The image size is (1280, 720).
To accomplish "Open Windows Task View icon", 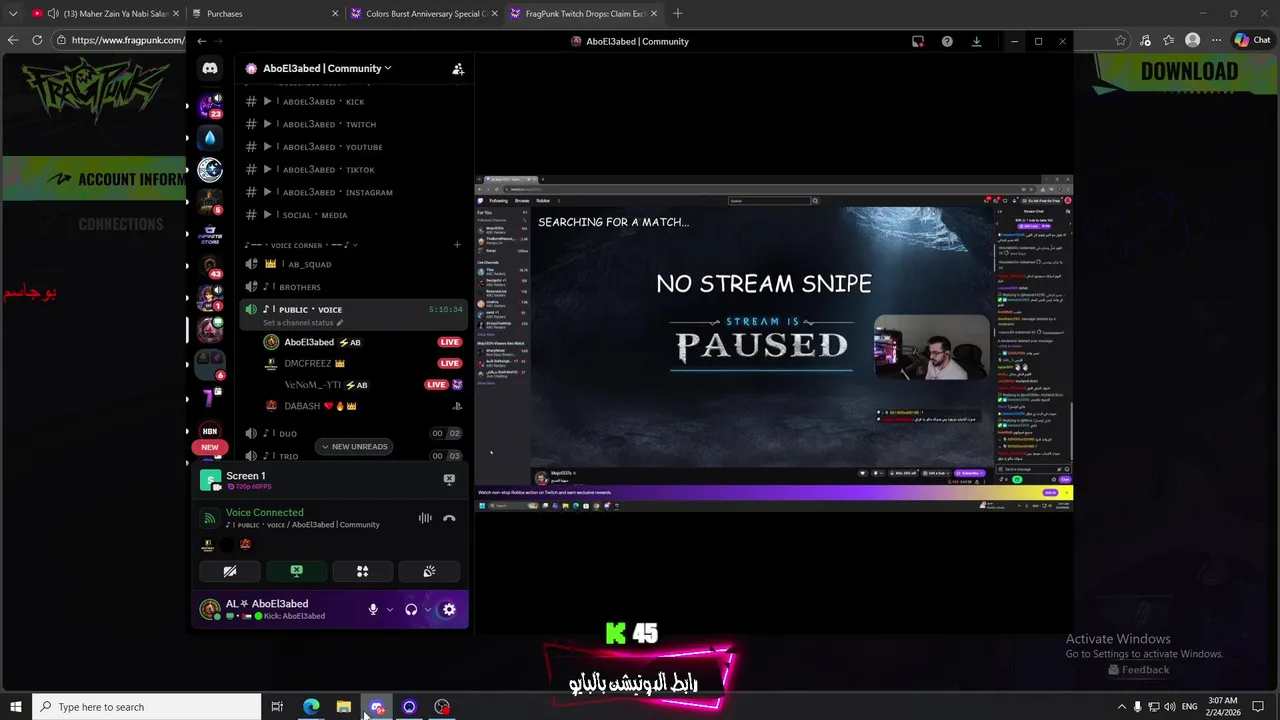I will tap(277, 707).
